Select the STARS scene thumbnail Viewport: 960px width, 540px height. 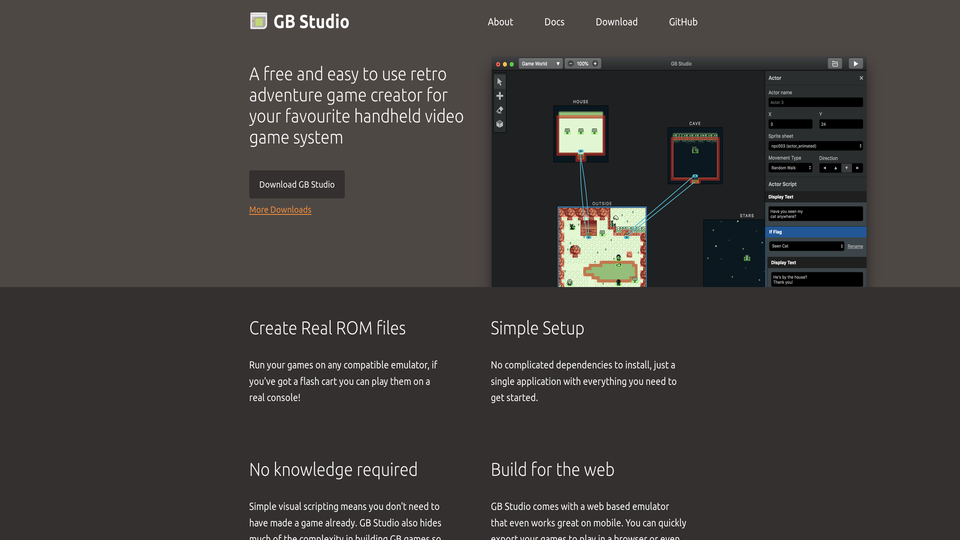733,253
